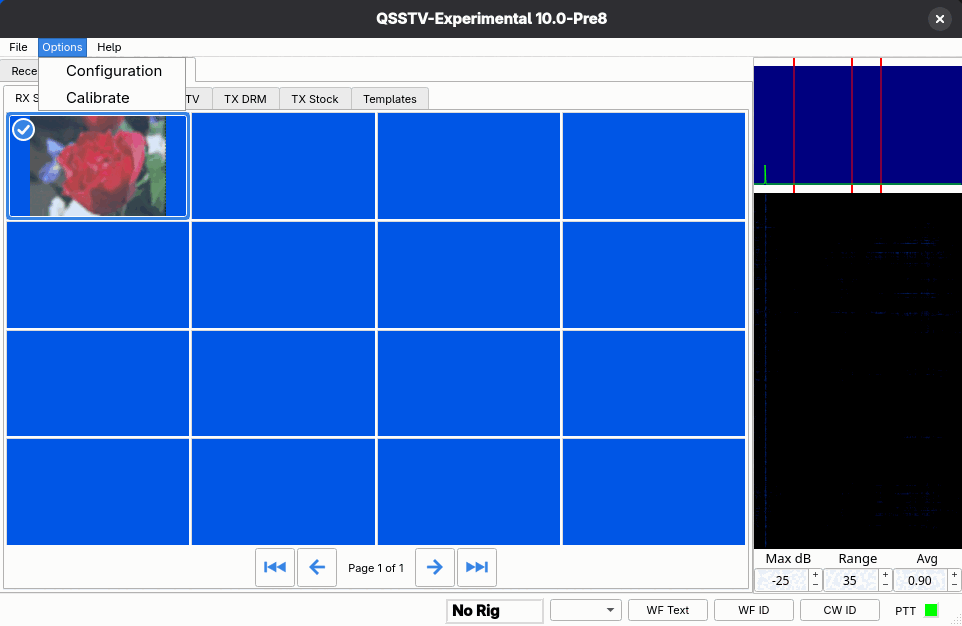Open the Help menu
962x626 pixels.
click(x=109, y=47)
